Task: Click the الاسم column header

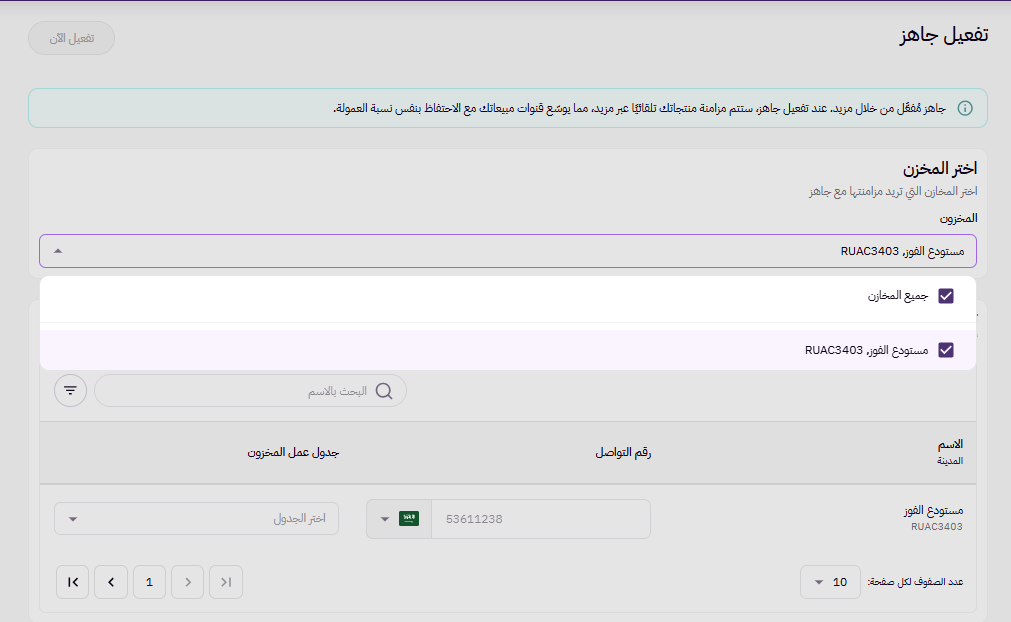Action: pyautogui.click(x=950, y=444)
